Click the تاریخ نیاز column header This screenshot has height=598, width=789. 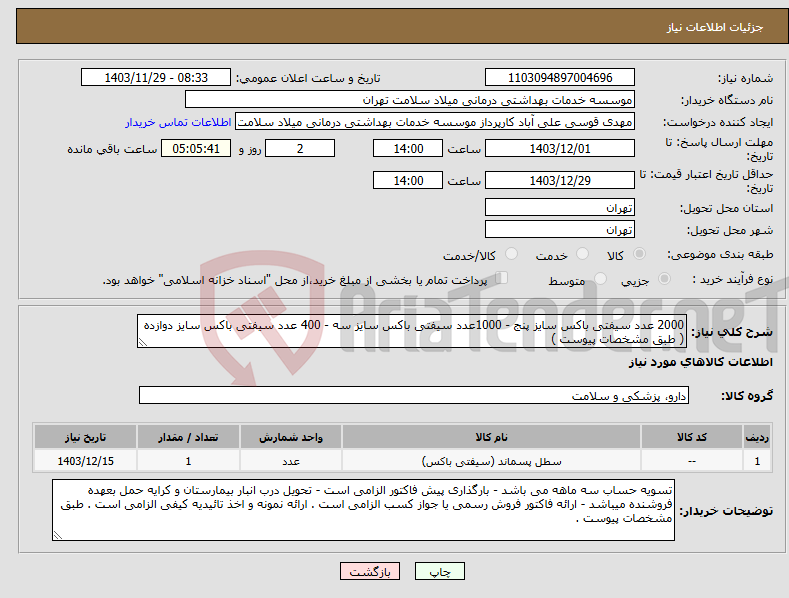click(x=86, y=437)
